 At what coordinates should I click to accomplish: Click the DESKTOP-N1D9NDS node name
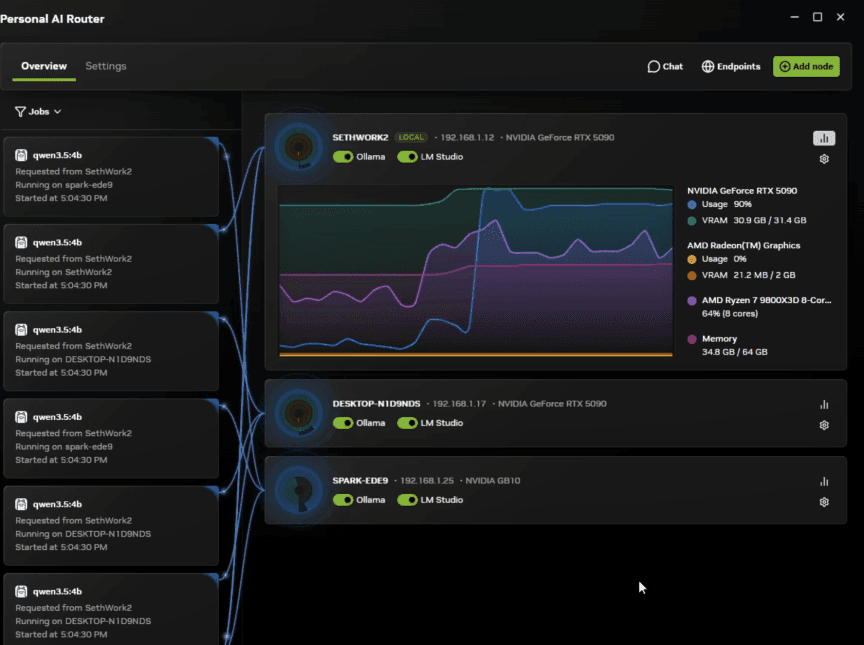[x=376, y=404]
